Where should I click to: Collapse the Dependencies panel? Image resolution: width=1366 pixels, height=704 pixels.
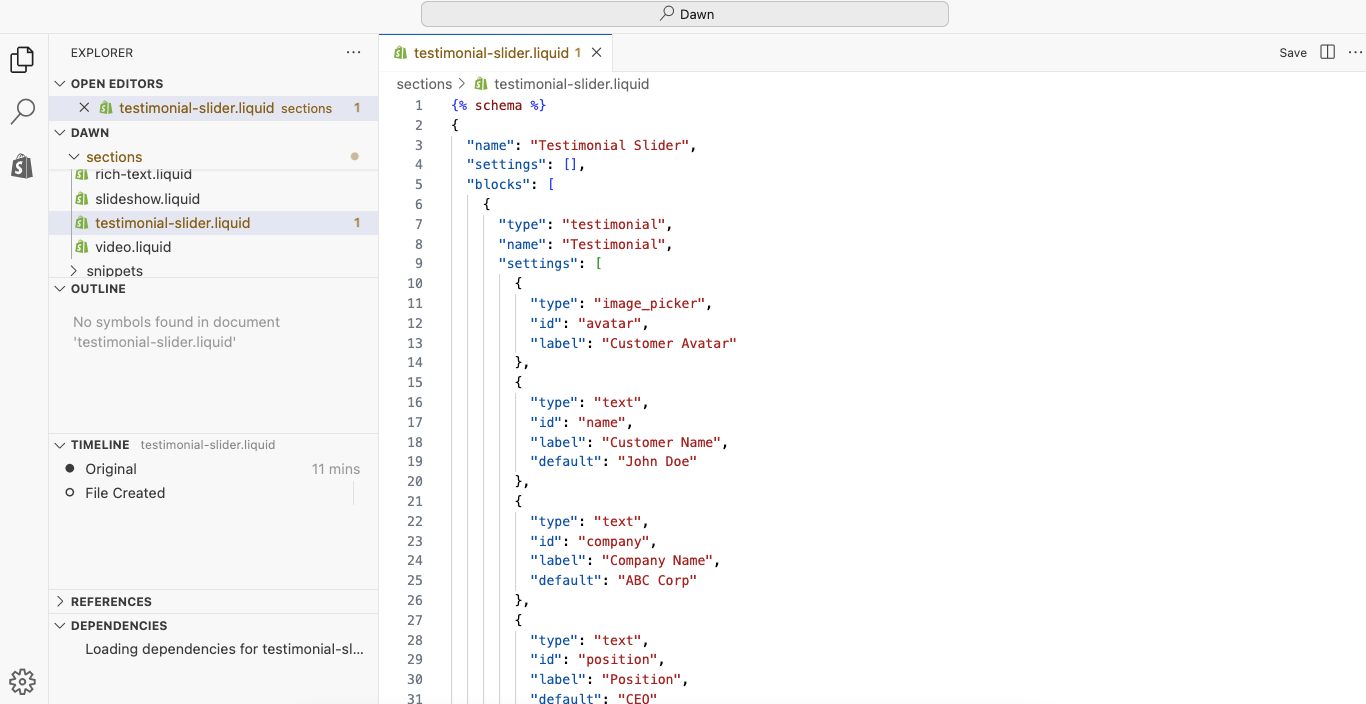[x=61, y=626]
